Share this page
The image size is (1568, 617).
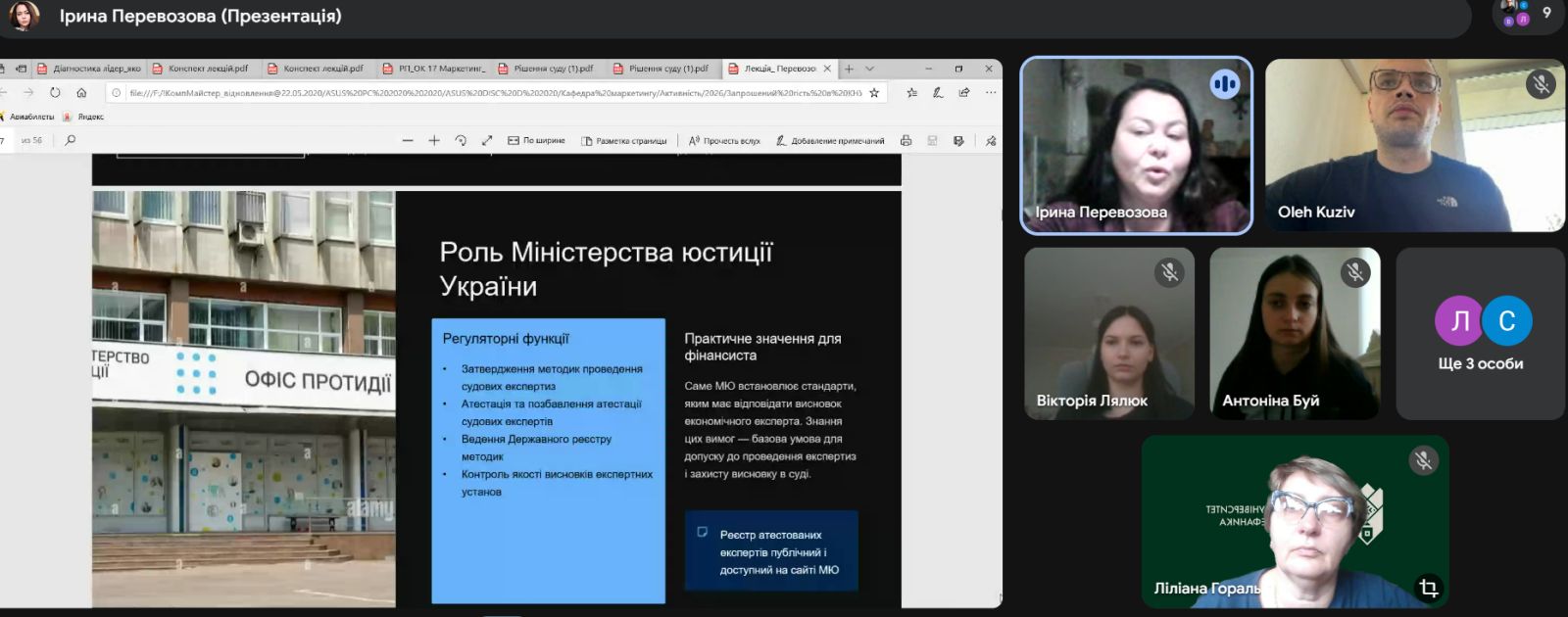964,92
